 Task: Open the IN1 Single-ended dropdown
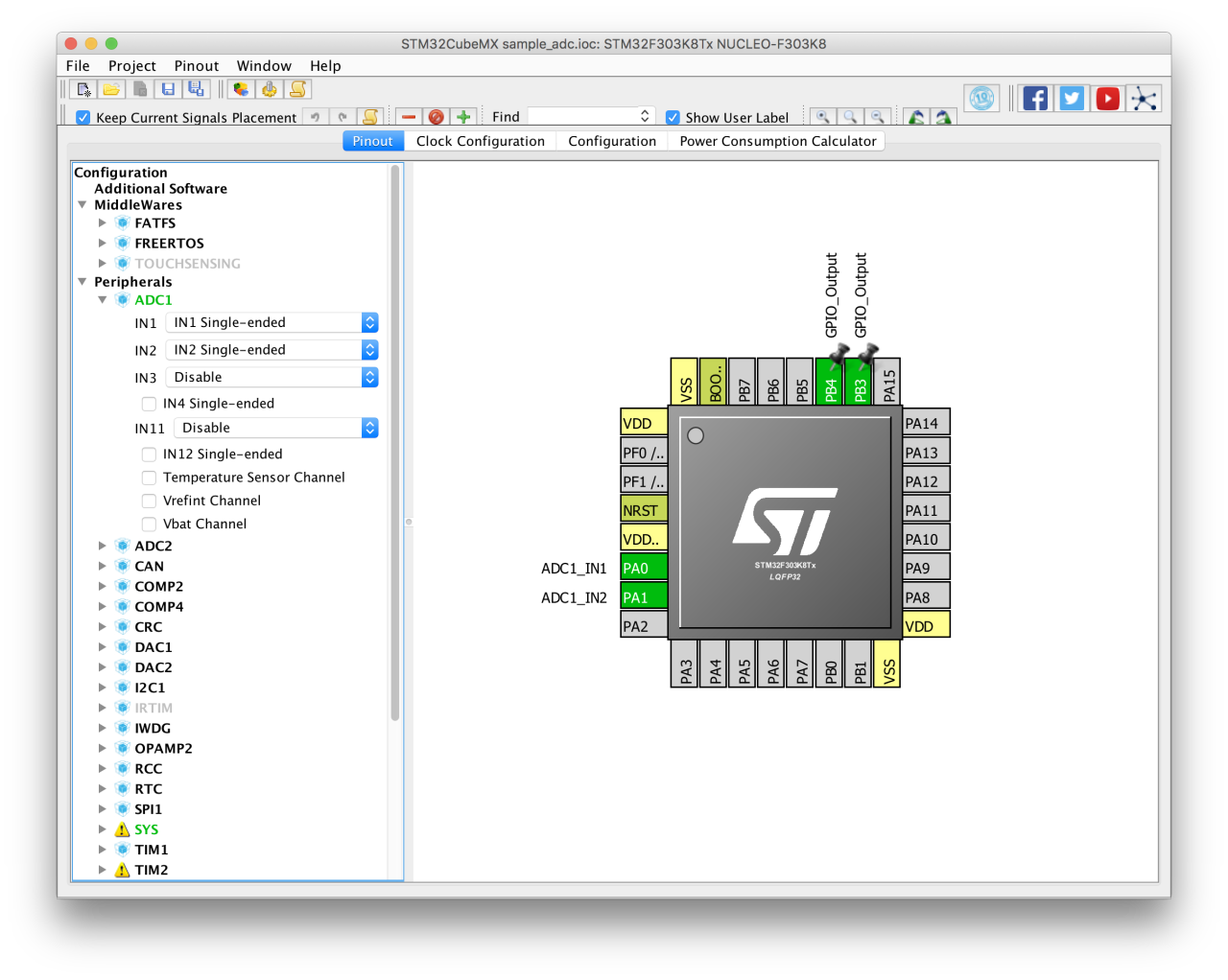[272, 322]
